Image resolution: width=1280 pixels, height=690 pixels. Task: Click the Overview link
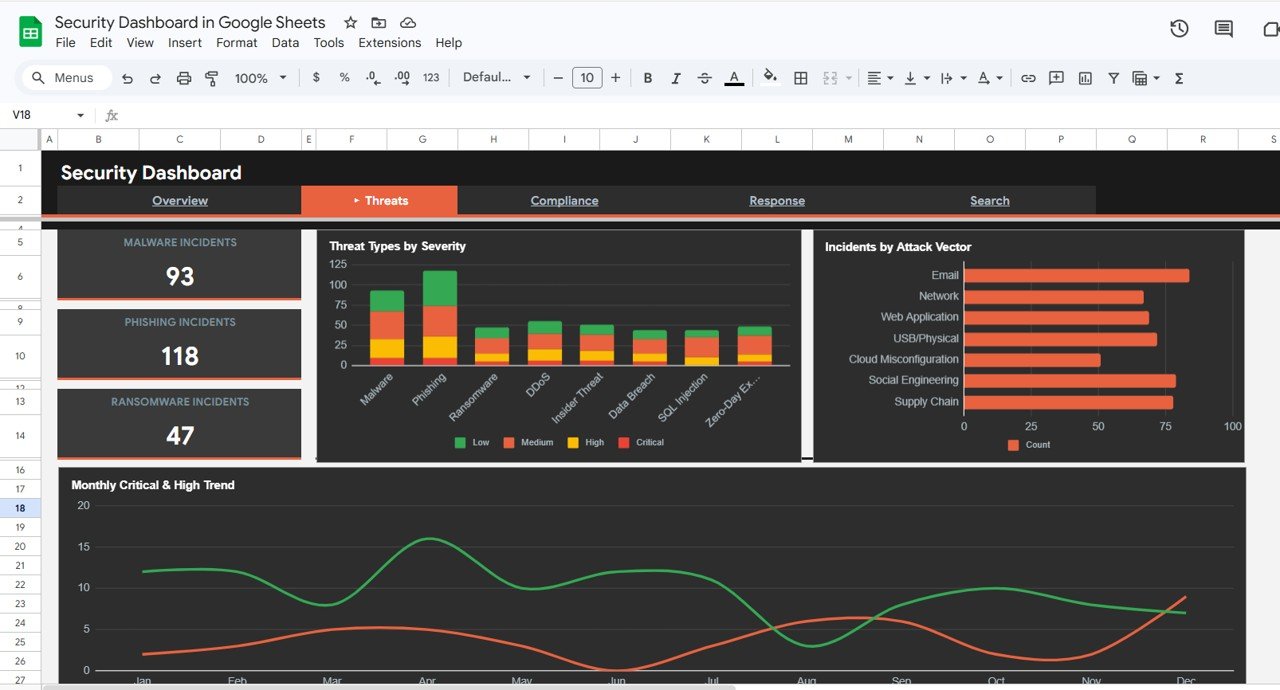180,201
